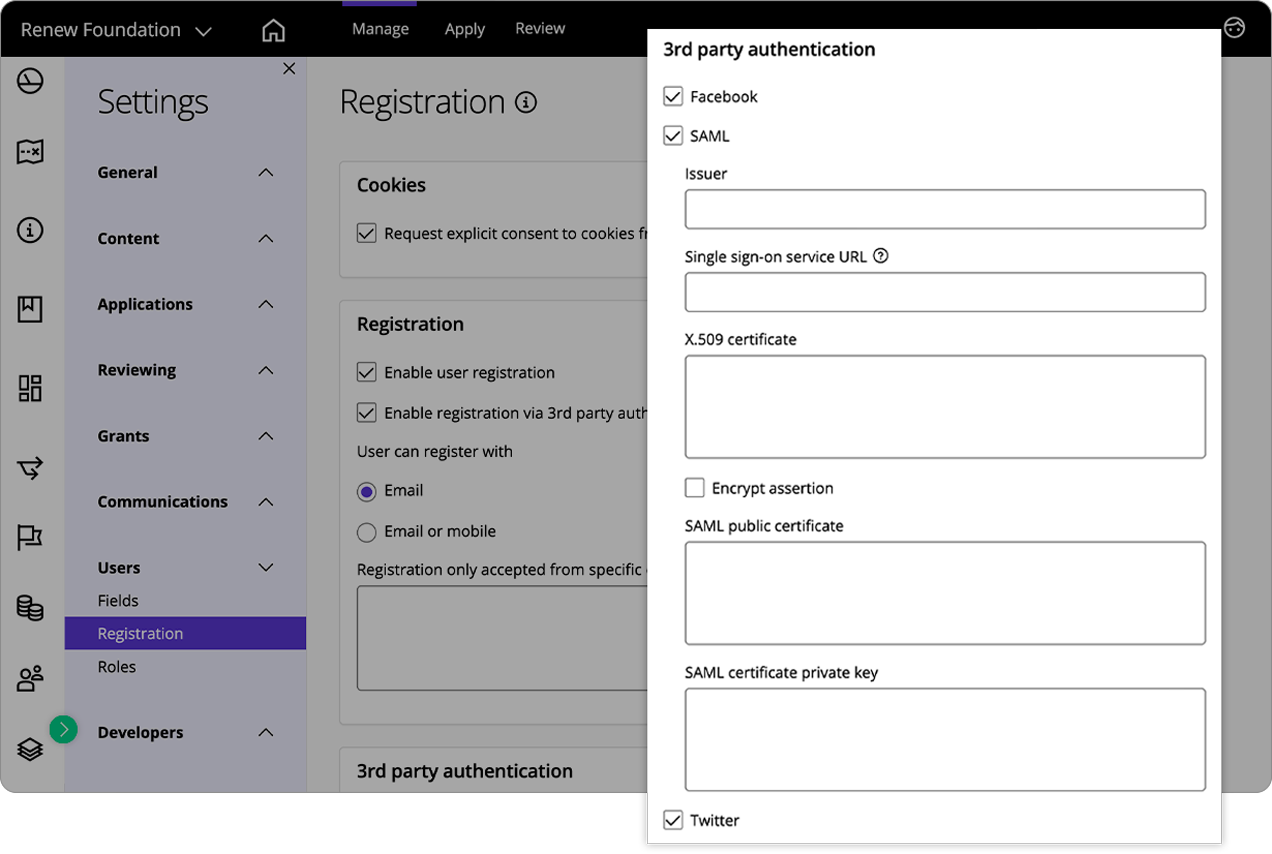This screenshot has height=854, width=1272.
Task: Uncheck the Facebook authentication option
Action: 672,96
